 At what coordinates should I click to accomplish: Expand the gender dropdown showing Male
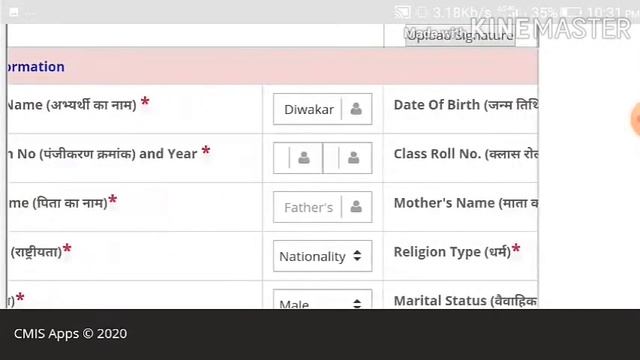pyautogui.click(x=322, y=299)
